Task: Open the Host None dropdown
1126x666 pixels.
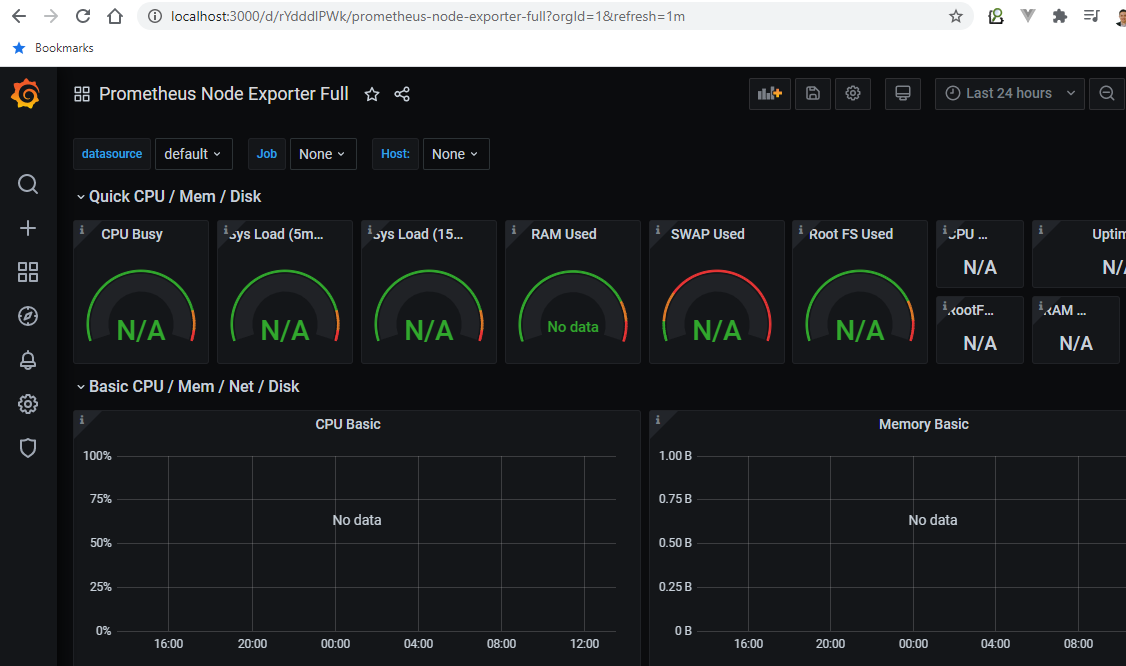Action: (x=456, y=154)
